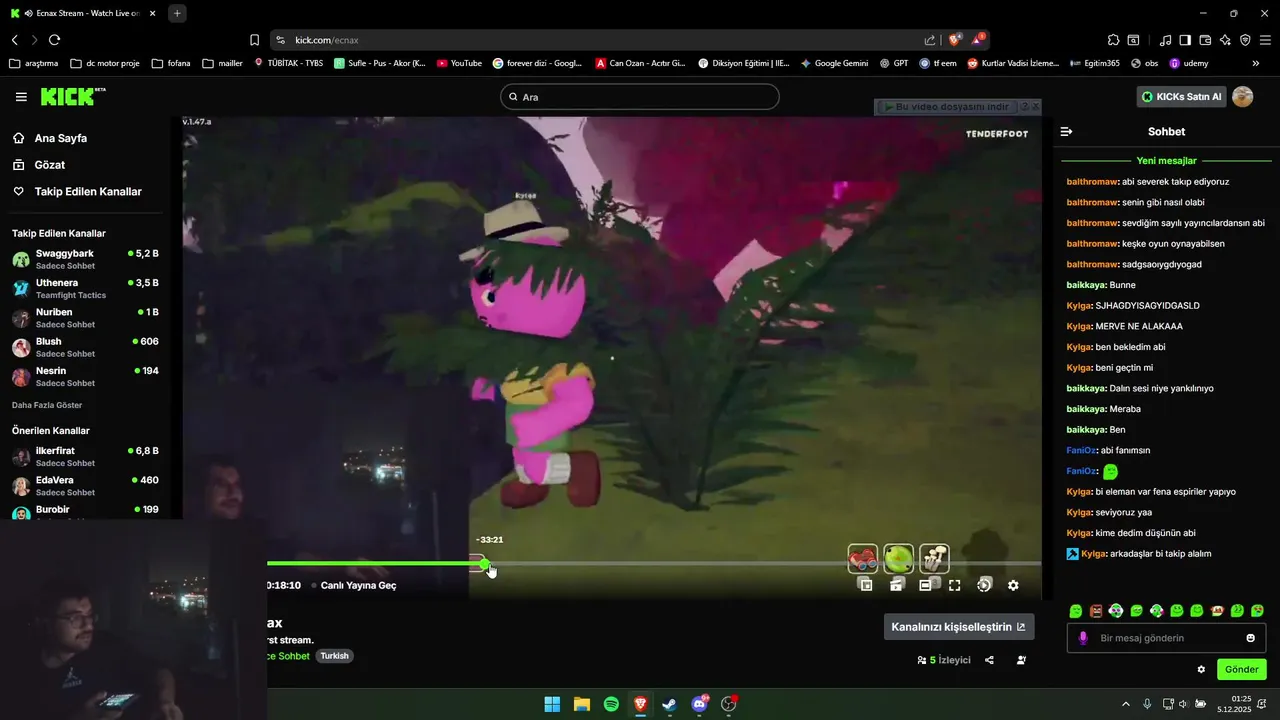Click Kanalınızı kişiselleştirin button
Viewport: 1280px width, 720px height.
click(959, 627)
